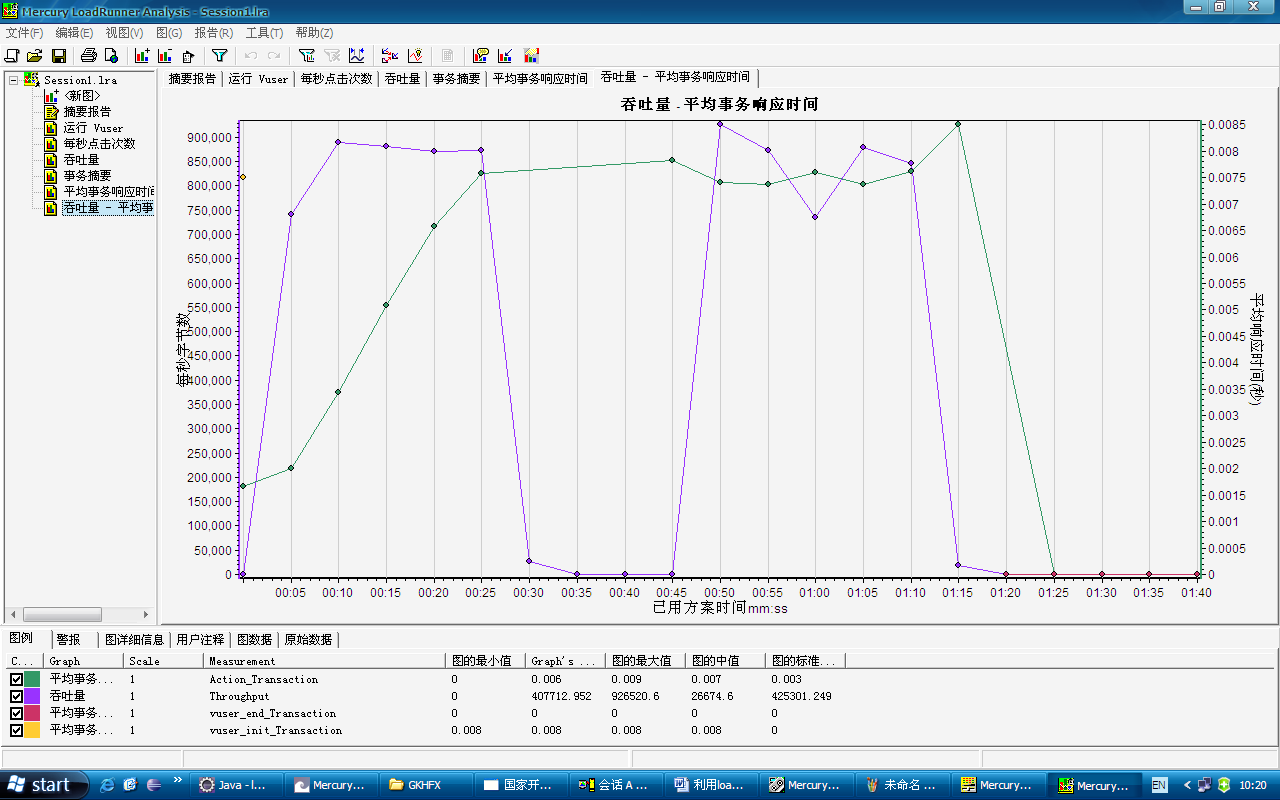Image resolution: width=1280 pixels, height=800 pixels.
Task: Click the graph icon beside 运行 Vuser in tree
Action: [x=51, y=127]
